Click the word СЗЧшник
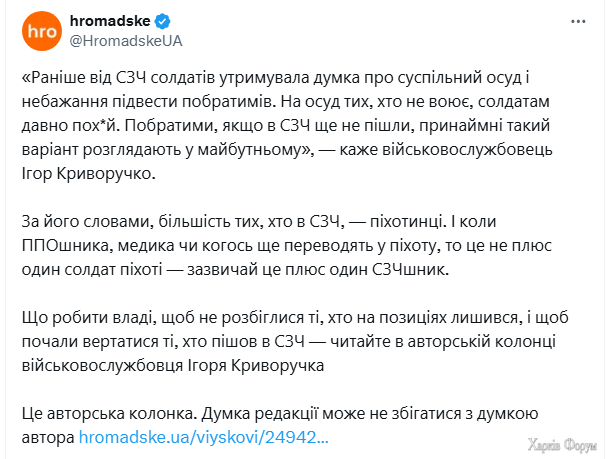 (x=410, y=269)
